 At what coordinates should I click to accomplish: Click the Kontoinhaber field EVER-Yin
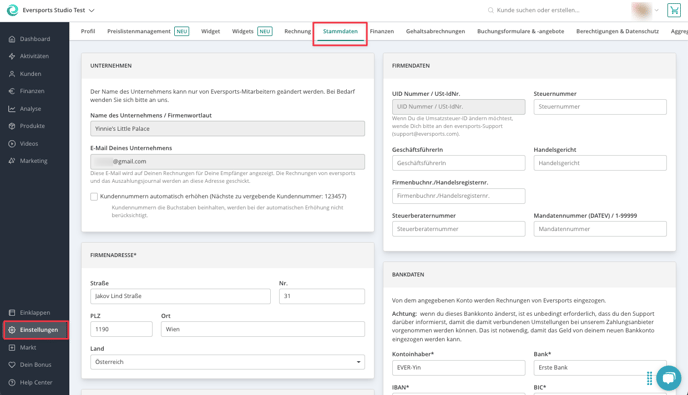(459, 368)
